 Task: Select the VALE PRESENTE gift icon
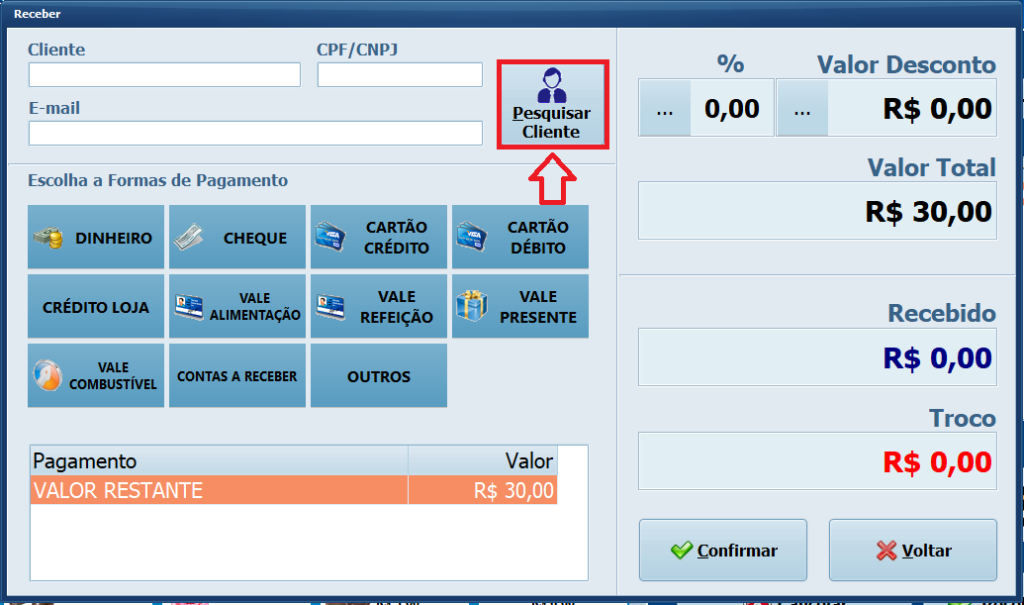pos(519,306)
